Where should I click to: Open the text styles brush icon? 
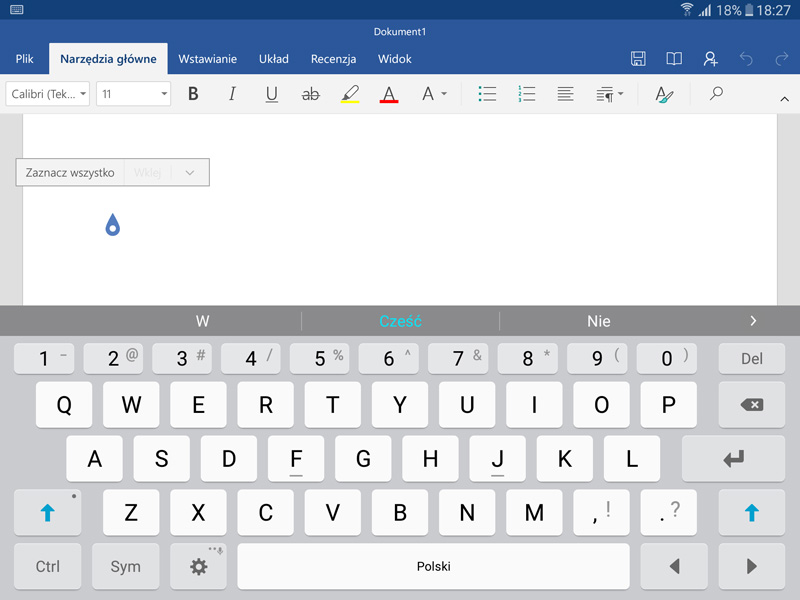(x=665, y=94)
